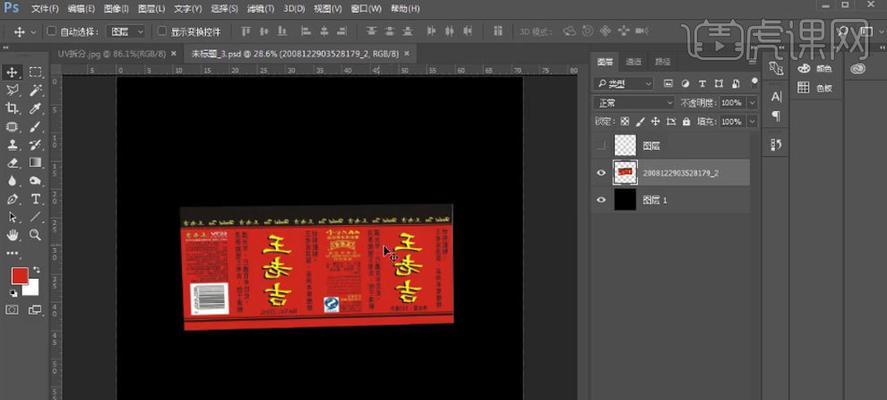Image resolution: width=887 pixels, height=400 pixels.
Task: Hide 图层 1 with its eye icon
Action: coord(601,200)
